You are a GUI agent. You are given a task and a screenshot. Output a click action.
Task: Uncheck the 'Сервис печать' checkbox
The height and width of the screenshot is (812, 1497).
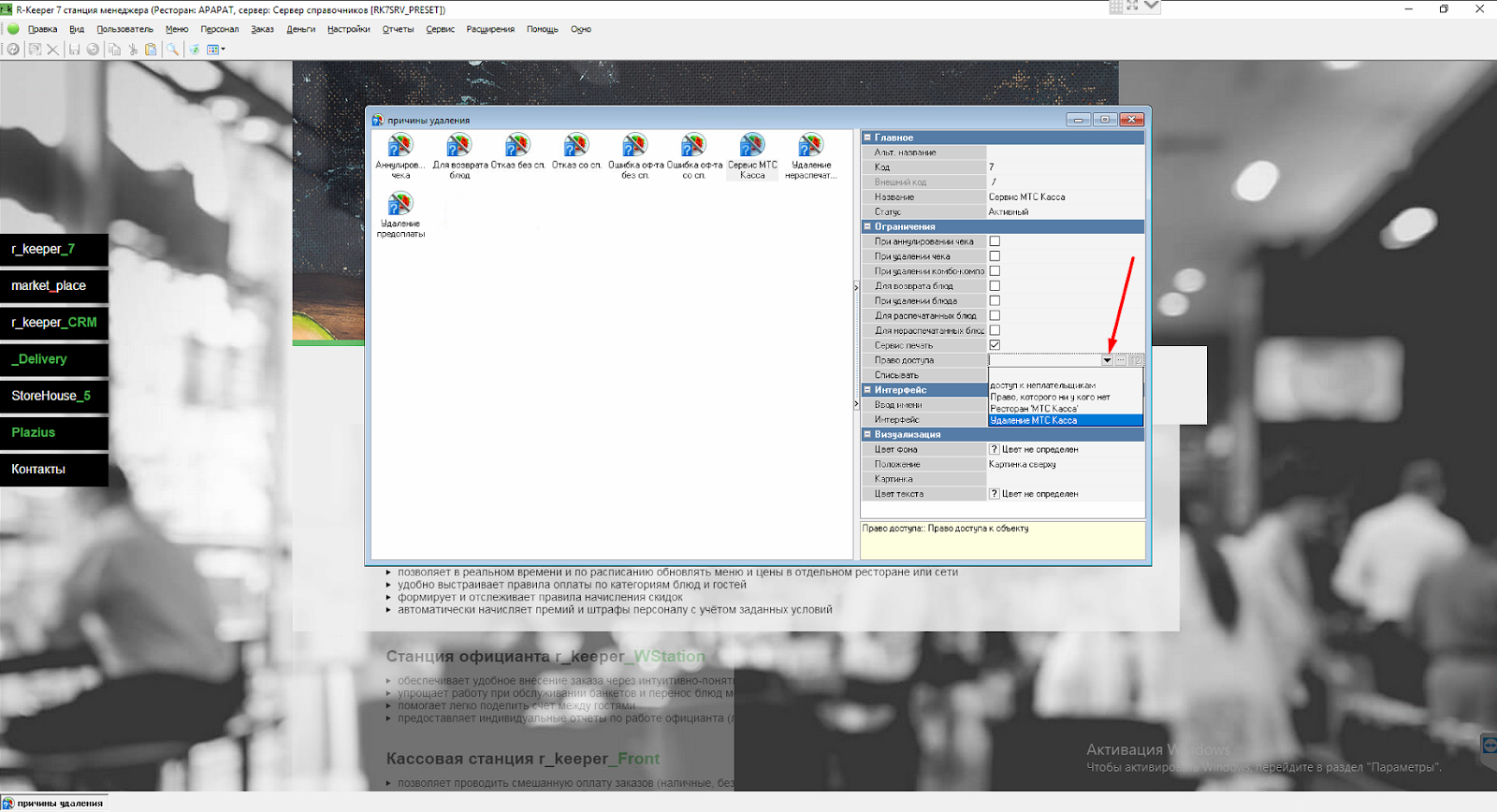995,345
